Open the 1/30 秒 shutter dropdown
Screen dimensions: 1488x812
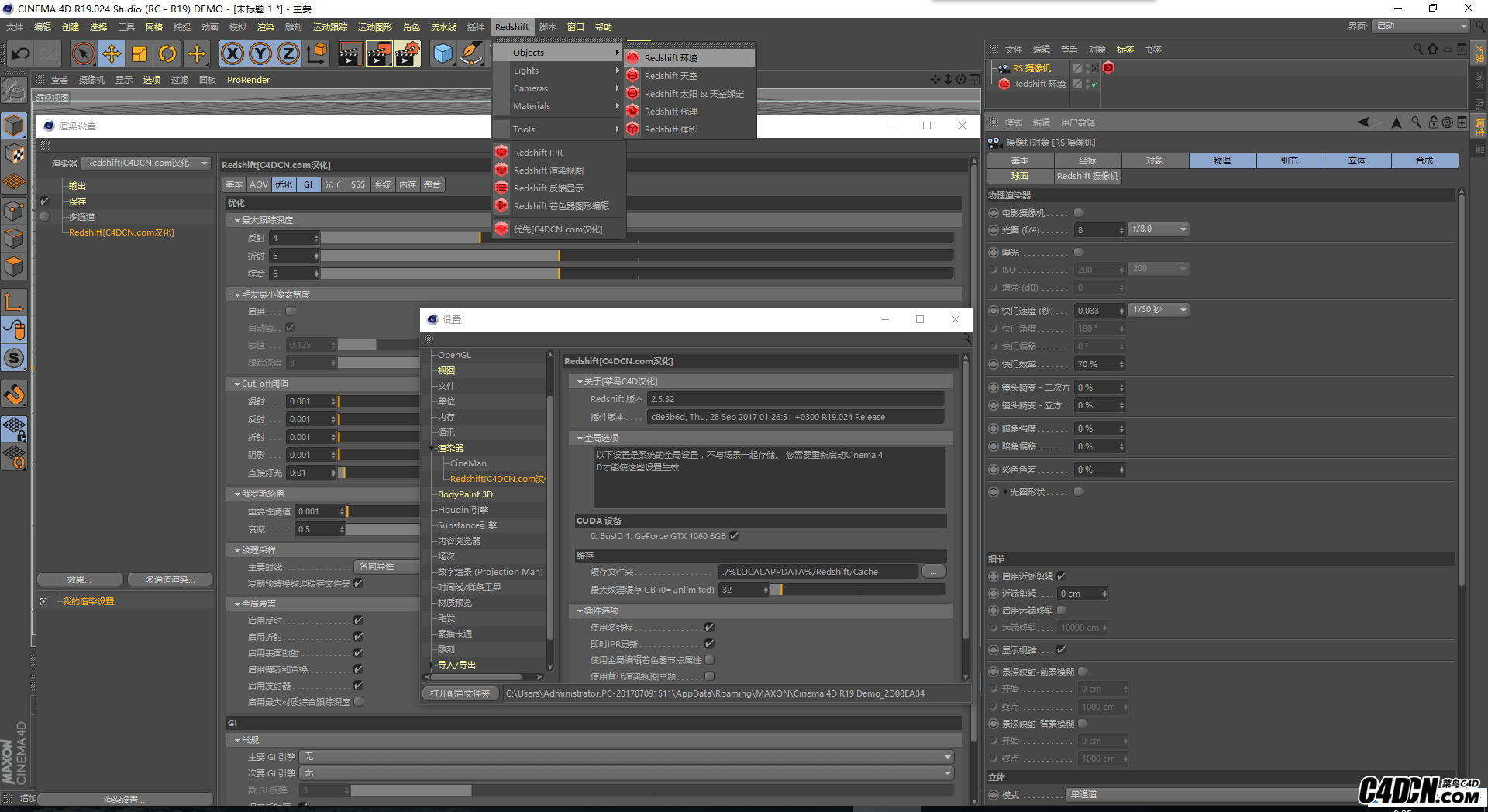1159,309
